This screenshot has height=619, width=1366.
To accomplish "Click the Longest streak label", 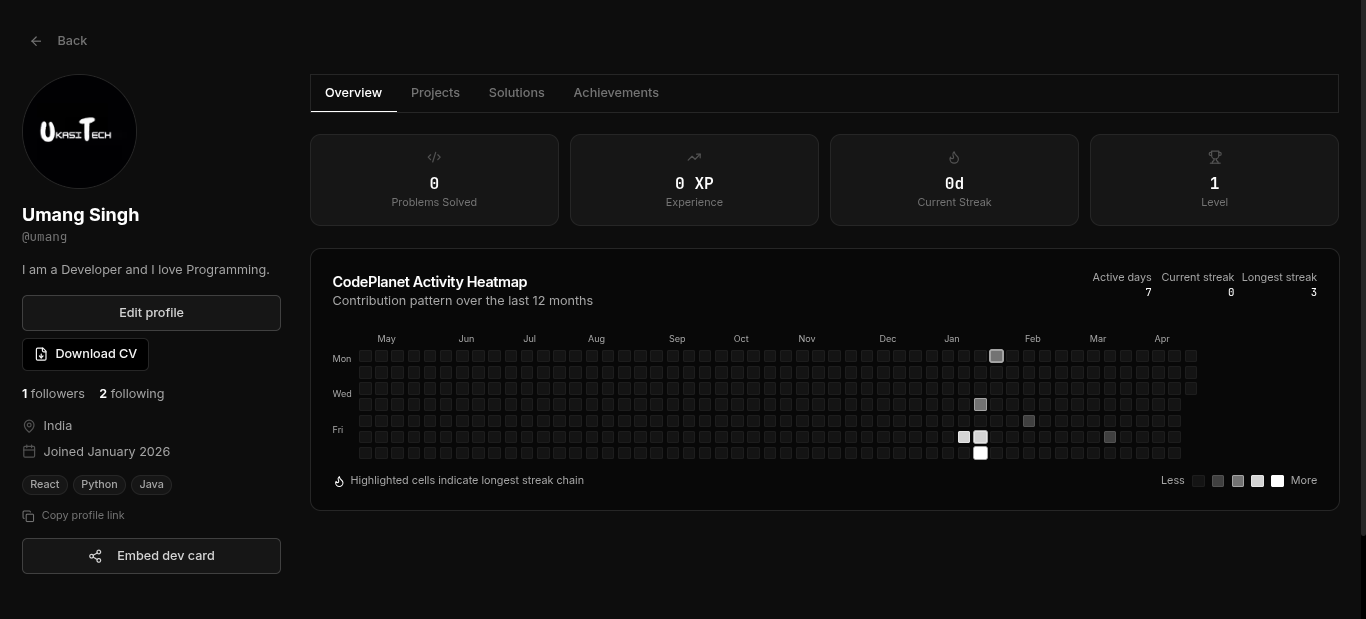I will point(1279,277).
